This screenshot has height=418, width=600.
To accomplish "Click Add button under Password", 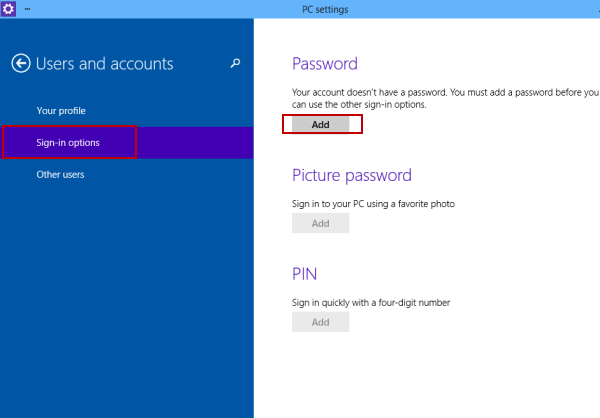I will click(x=320, y=124).
